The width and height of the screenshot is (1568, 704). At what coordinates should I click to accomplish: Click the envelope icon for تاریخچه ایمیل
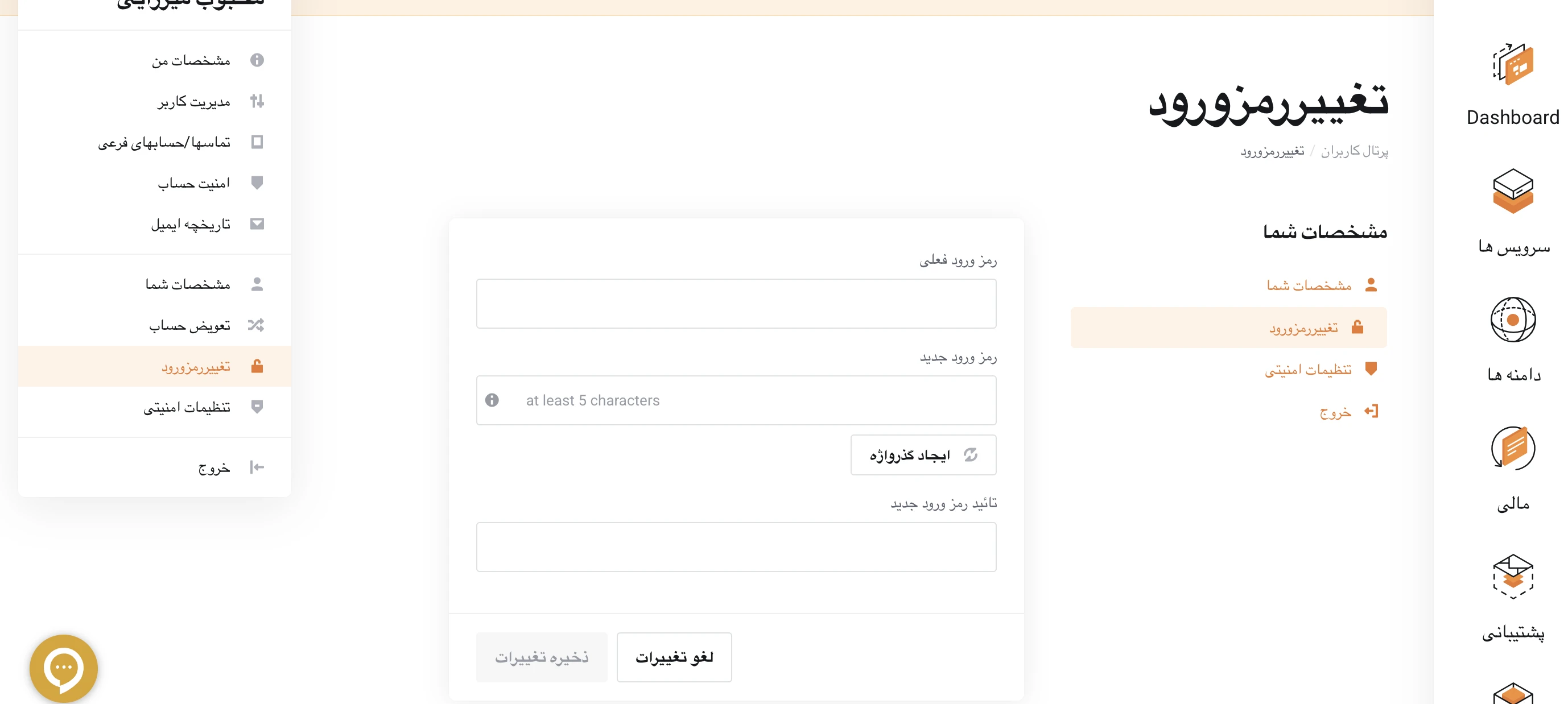(257, 224)
